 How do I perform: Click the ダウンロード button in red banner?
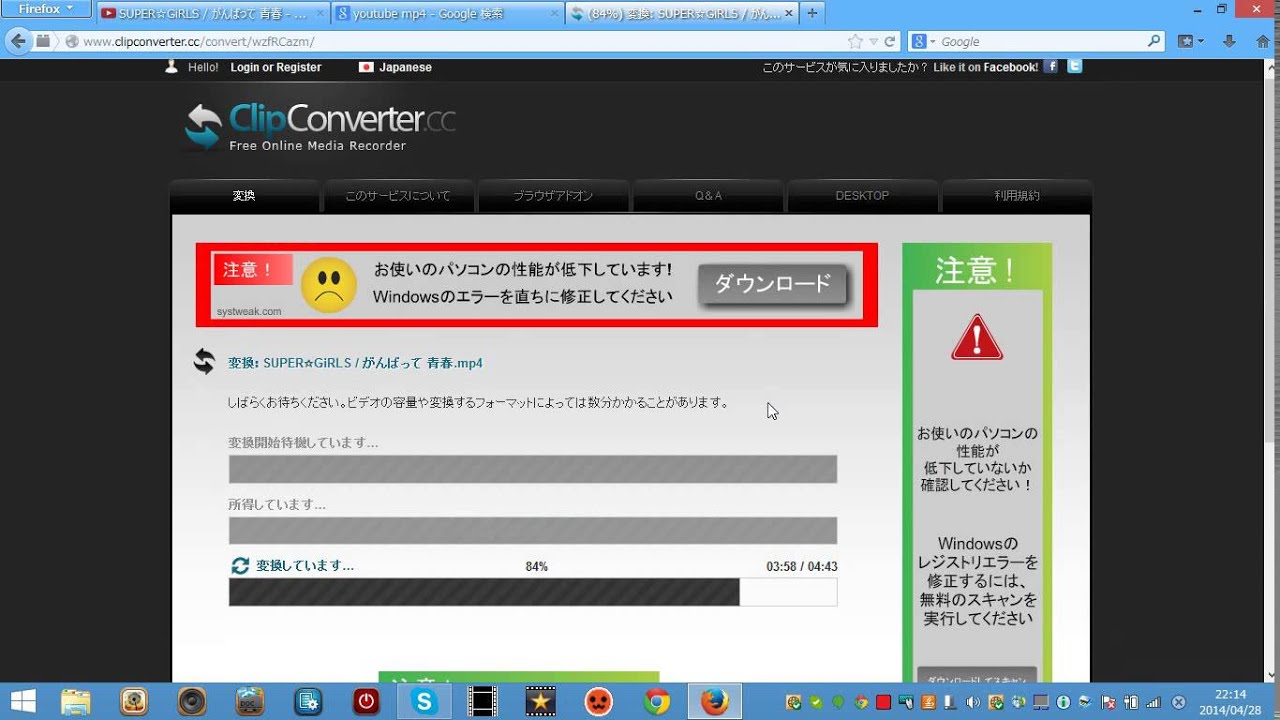tap(772, 284)
